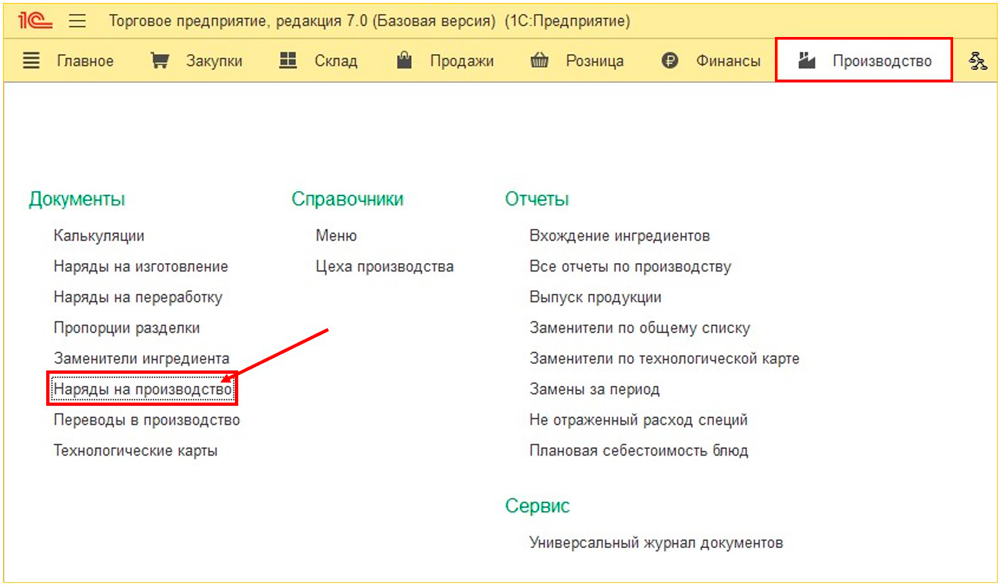Screen dimensions: 1000x585
Task: Open the Главное section
Action: (x=84, y=61)
